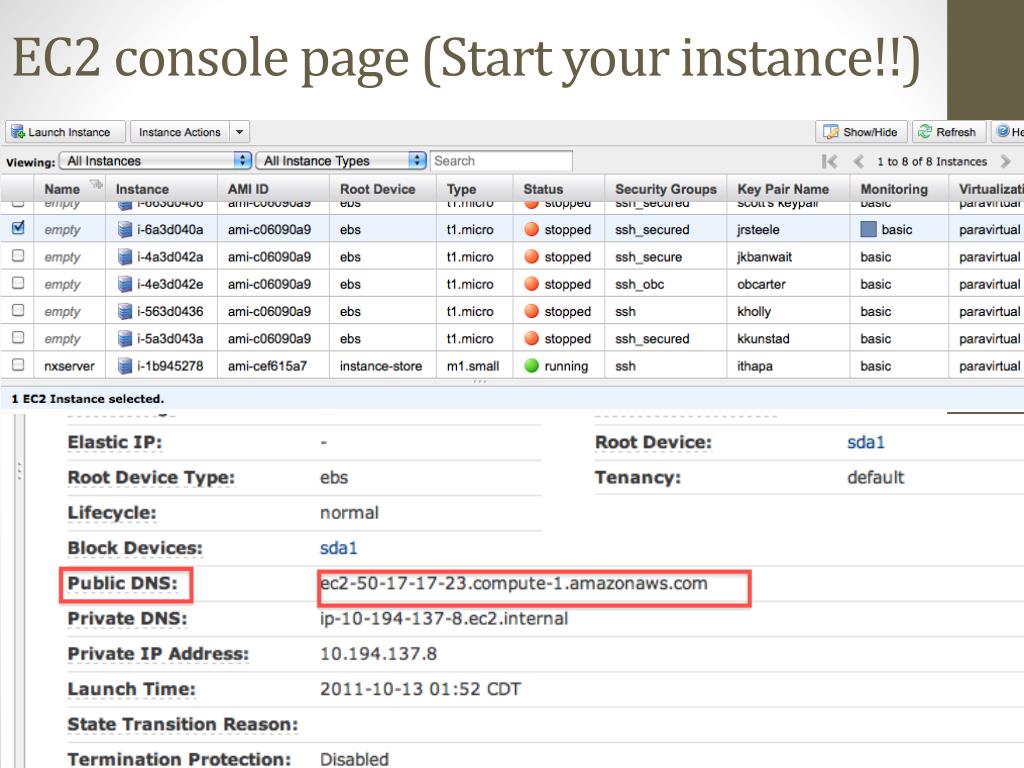1024x768 pixels.
Task: Click server icon for i-4e3d042e
Action: pyautogui.click(x=125, y=284)
